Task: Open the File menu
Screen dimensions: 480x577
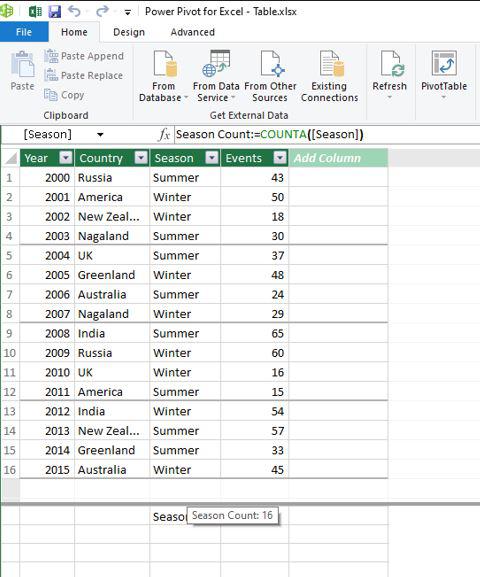Action: 24,32
